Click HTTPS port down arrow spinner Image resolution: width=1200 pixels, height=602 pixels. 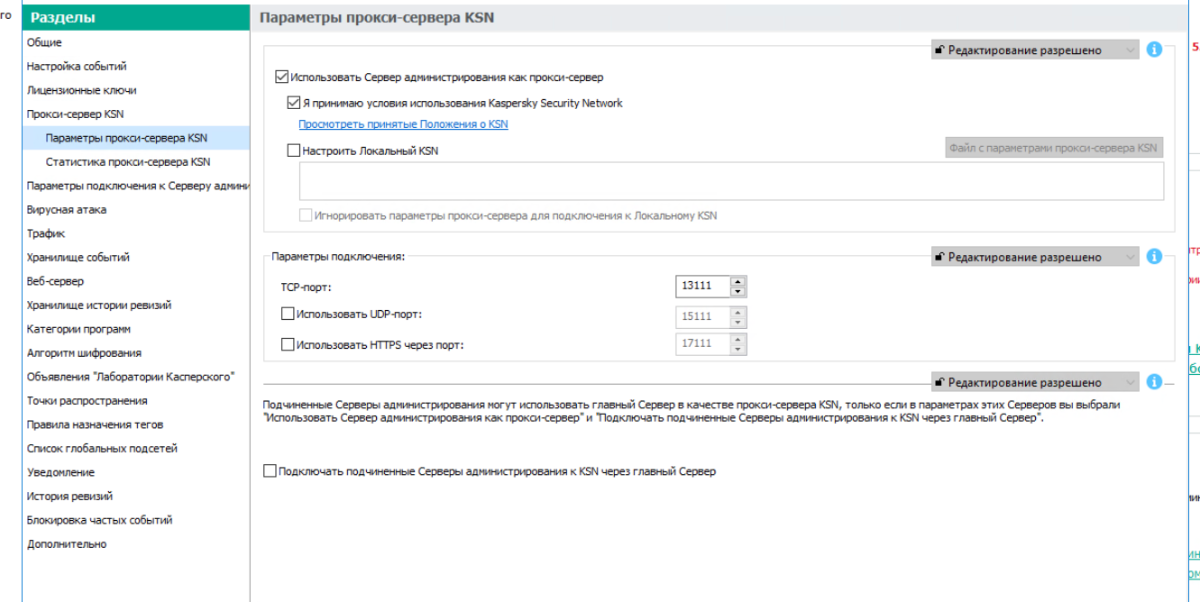pyautogui.click(x=738, y=349)
